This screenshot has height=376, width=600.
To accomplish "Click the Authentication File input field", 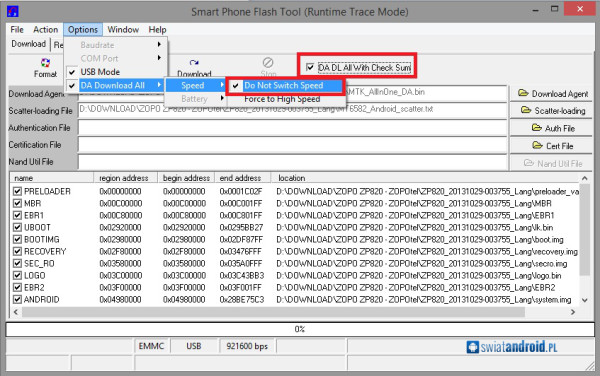I will pos(292,128).
